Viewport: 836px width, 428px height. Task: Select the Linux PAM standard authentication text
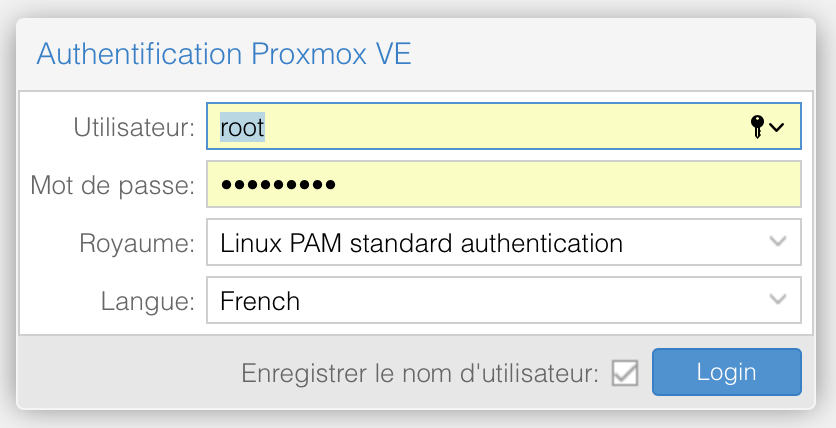tap(421, 242)
